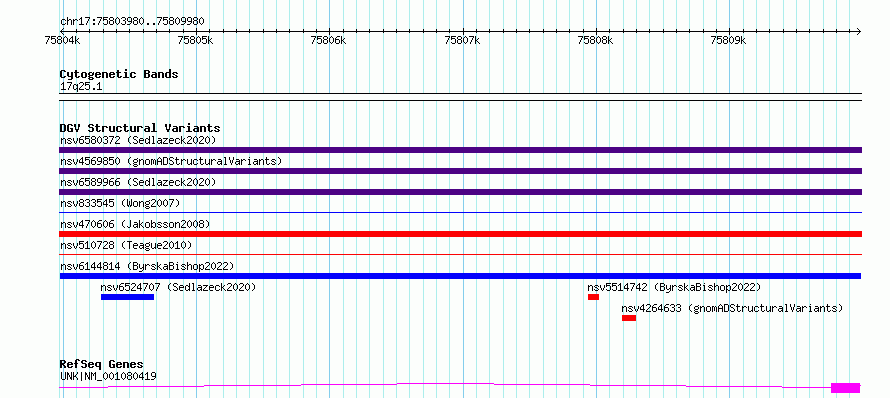Select the small red nsv4264633 bar
This screenshot has height=398, width=890.
tap(629, 318)
